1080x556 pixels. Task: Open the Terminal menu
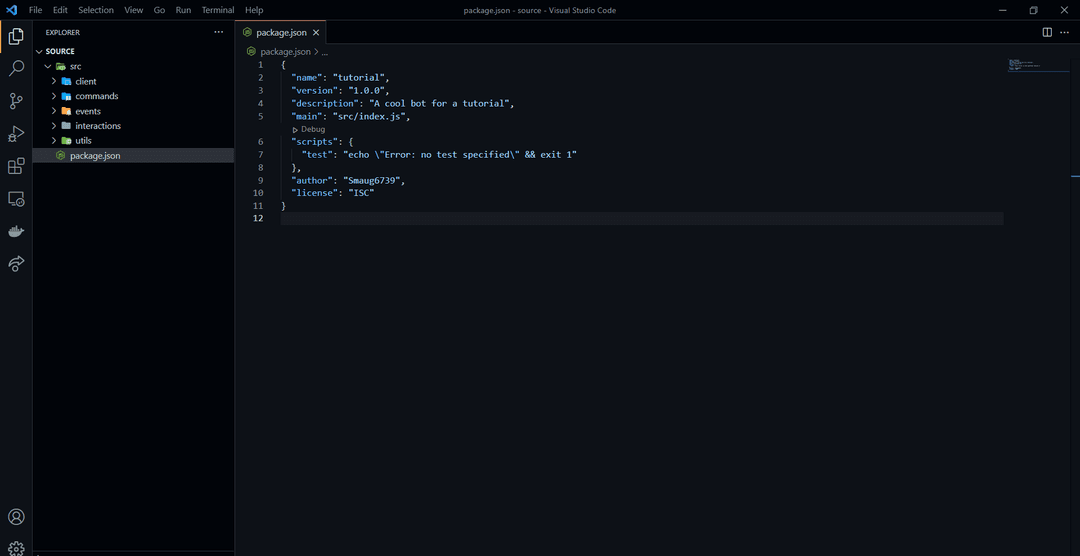point(218,10)
